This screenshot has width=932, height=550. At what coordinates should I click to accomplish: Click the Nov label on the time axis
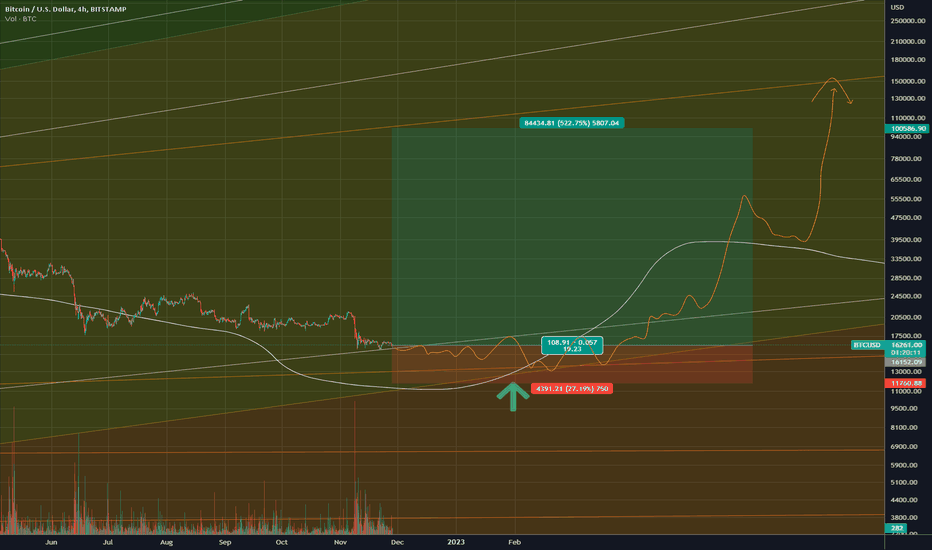[x=340, y=542]
